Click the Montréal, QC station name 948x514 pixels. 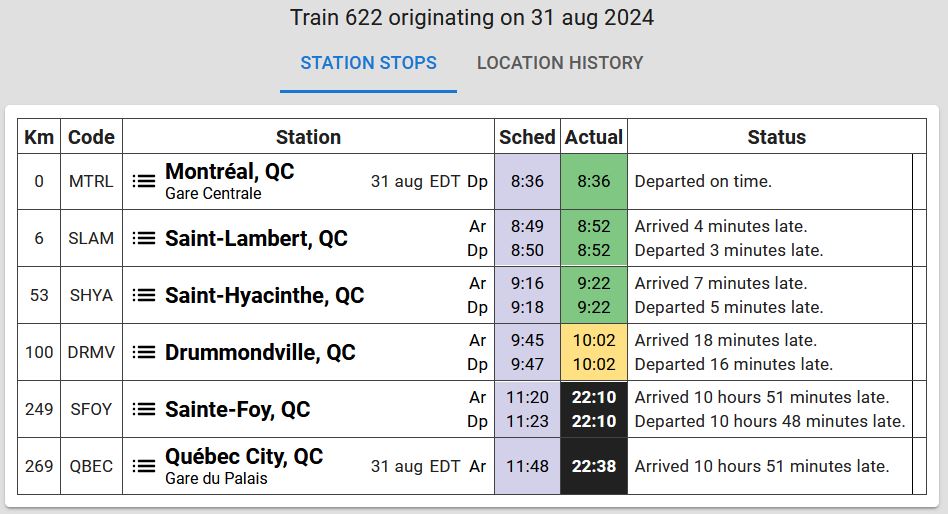point(229,172)
